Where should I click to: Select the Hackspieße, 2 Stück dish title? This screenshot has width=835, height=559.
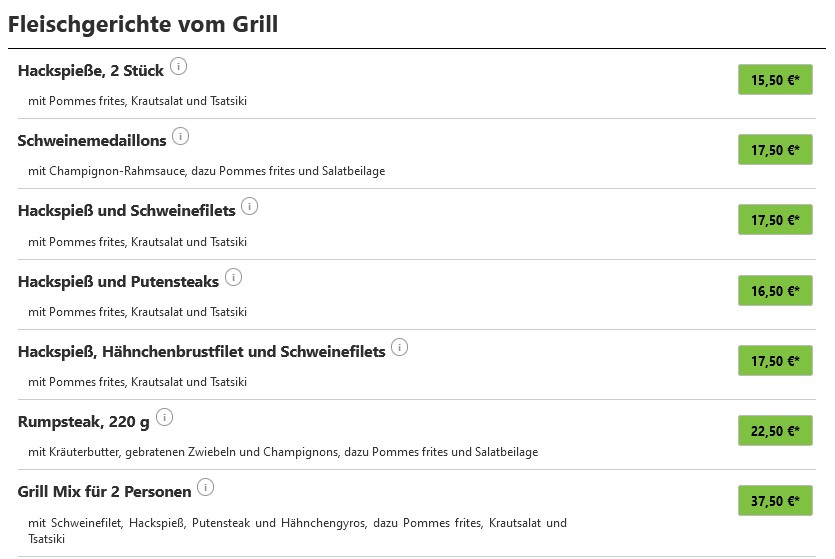pyautogui.click(x=91, y=71)
